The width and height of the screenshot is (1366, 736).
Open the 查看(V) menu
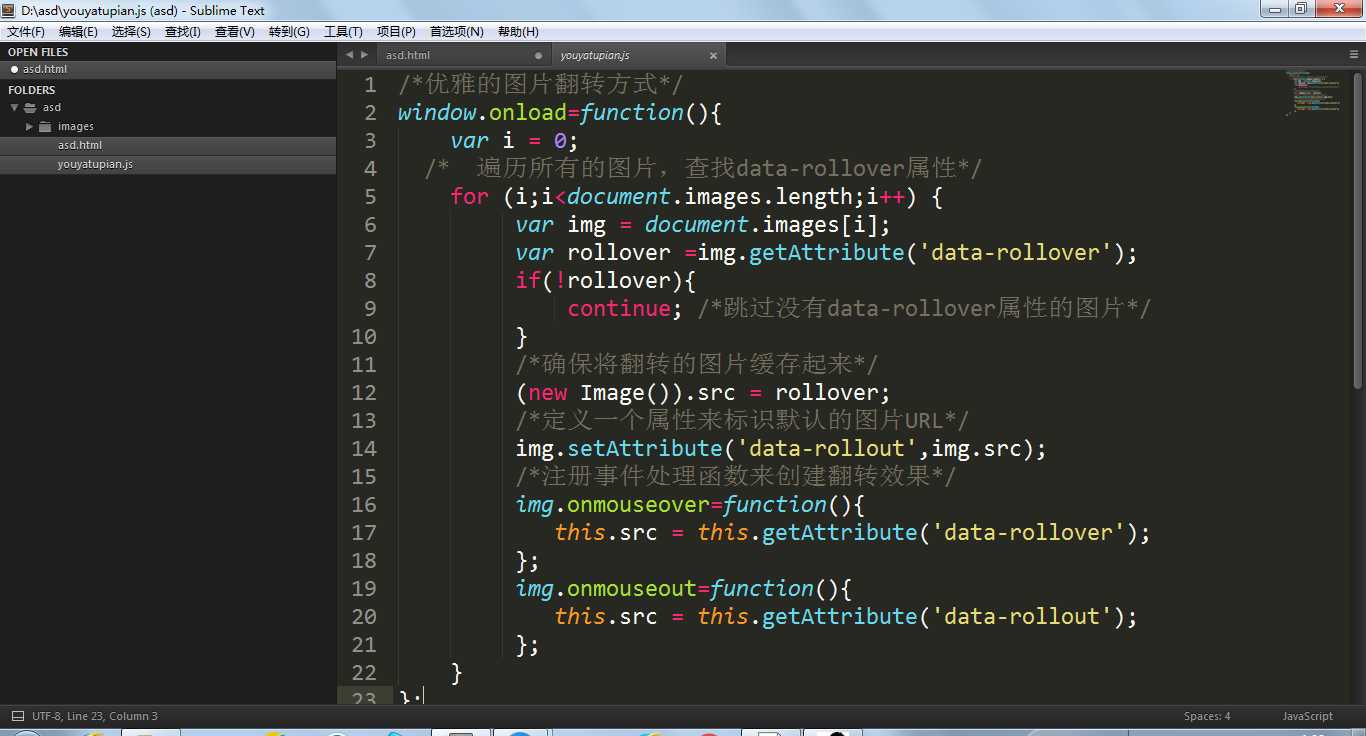coord(235,32)
